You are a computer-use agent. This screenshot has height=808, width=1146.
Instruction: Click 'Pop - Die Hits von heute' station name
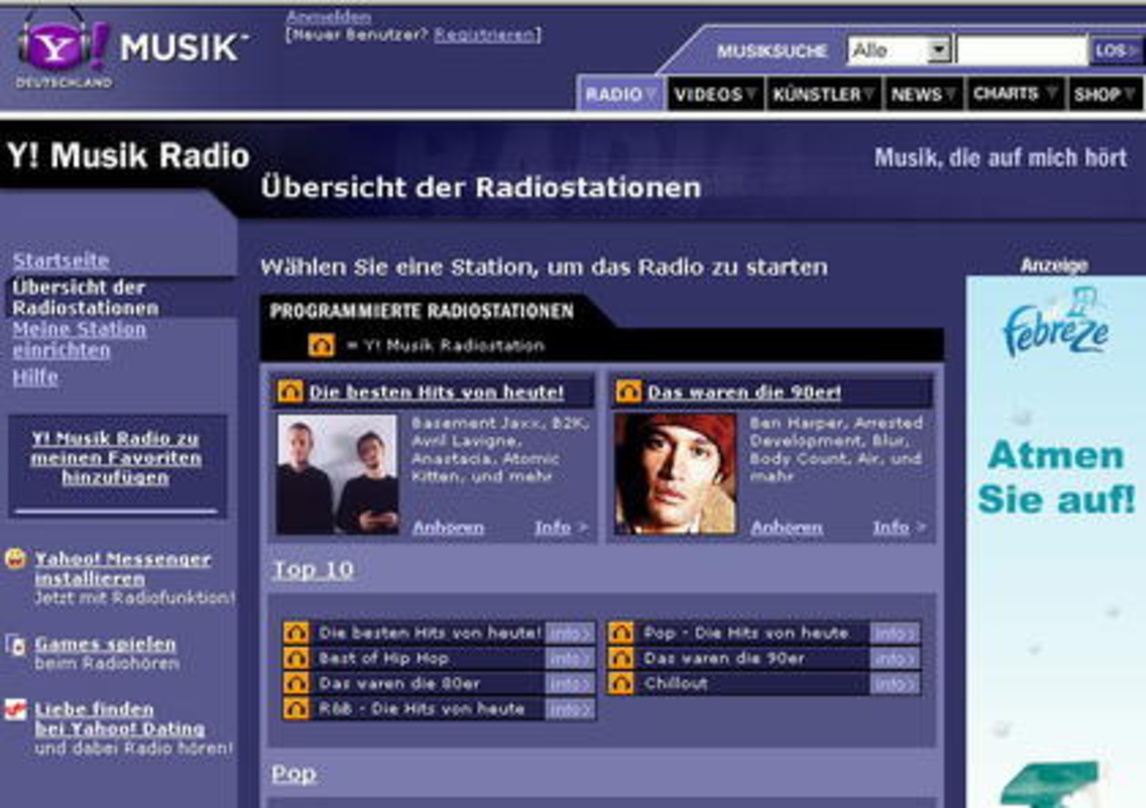point(745,633)
